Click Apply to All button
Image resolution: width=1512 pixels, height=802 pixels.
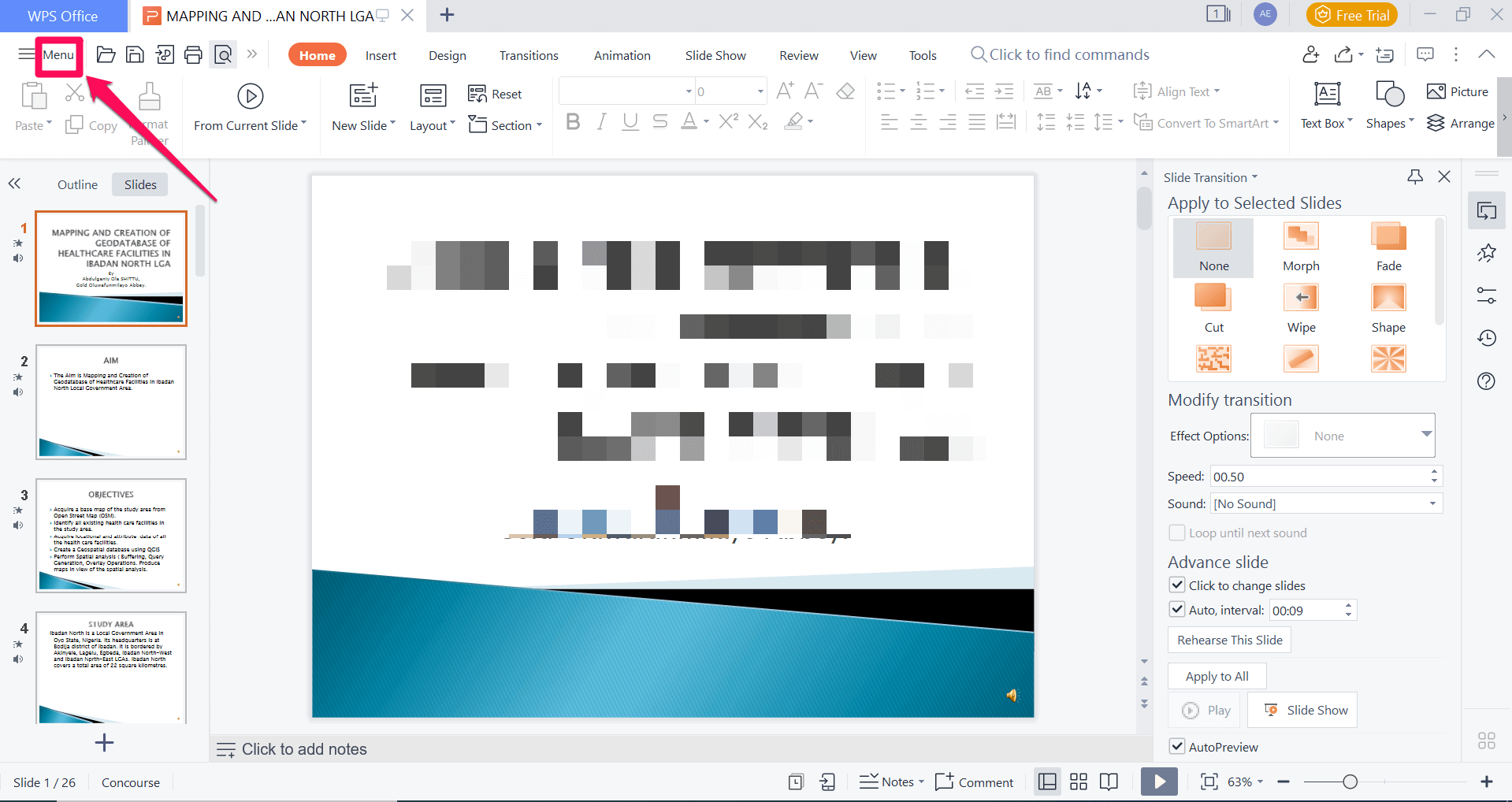point(1217,676)
